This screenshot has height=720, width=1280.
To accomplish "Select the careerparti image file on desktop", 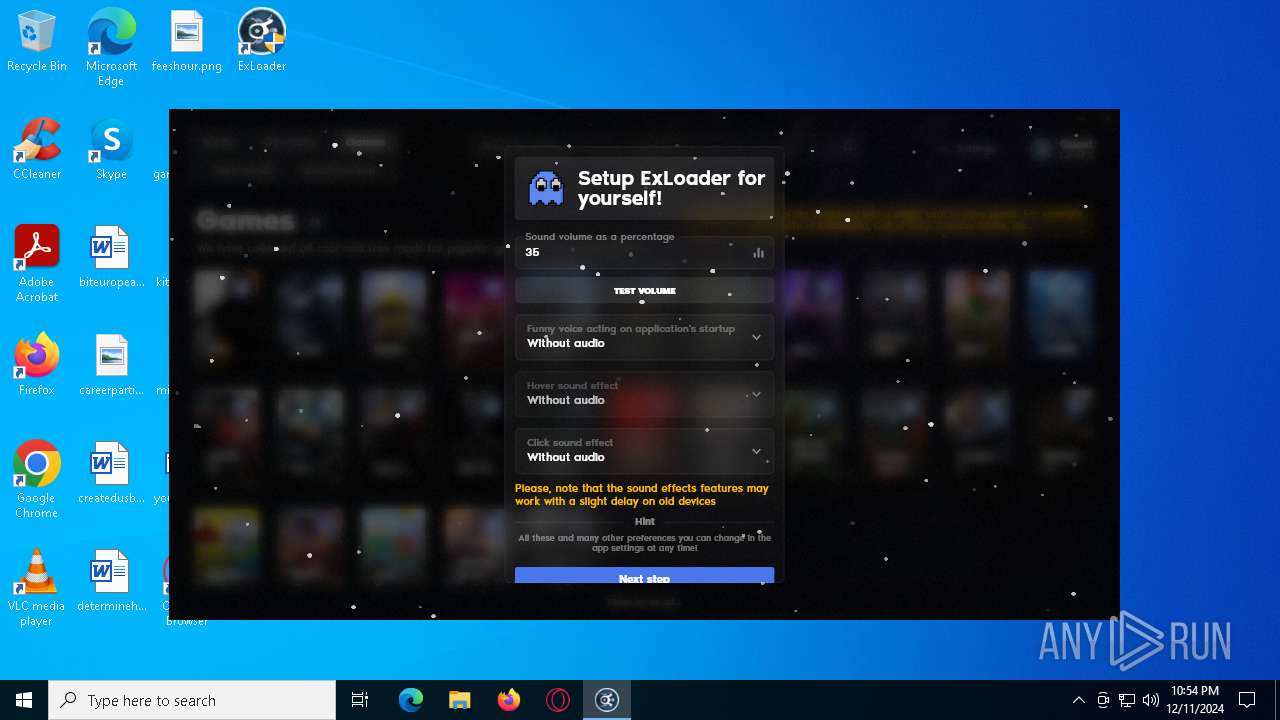I will [111, 366].
